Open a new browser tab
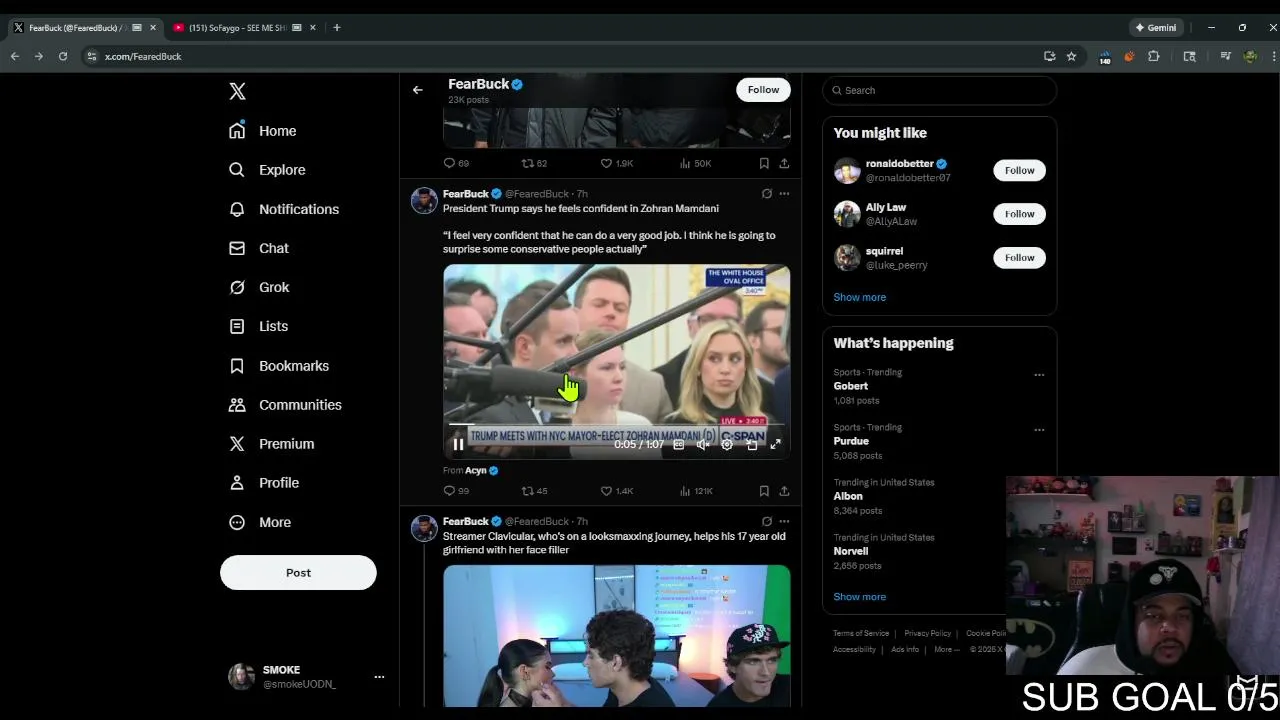 [337, 28]
